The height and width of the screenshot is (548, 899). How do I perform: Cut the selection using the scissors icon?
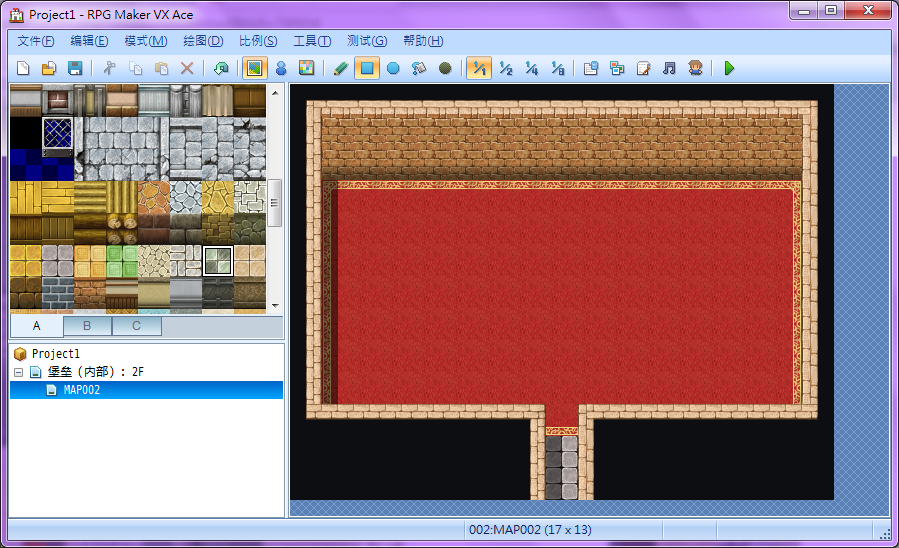[109, 68]
